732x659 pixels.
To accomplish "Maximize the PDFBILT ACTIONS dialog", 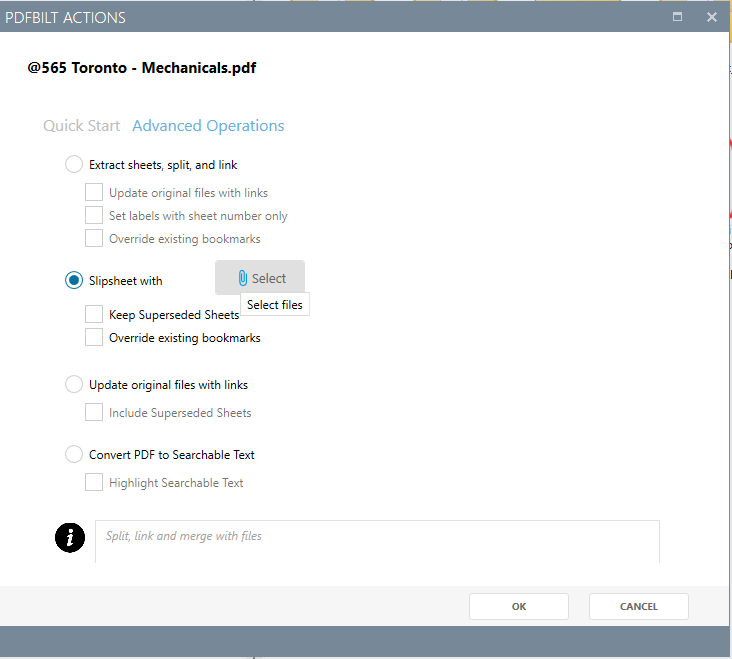I will pos(677,17).
